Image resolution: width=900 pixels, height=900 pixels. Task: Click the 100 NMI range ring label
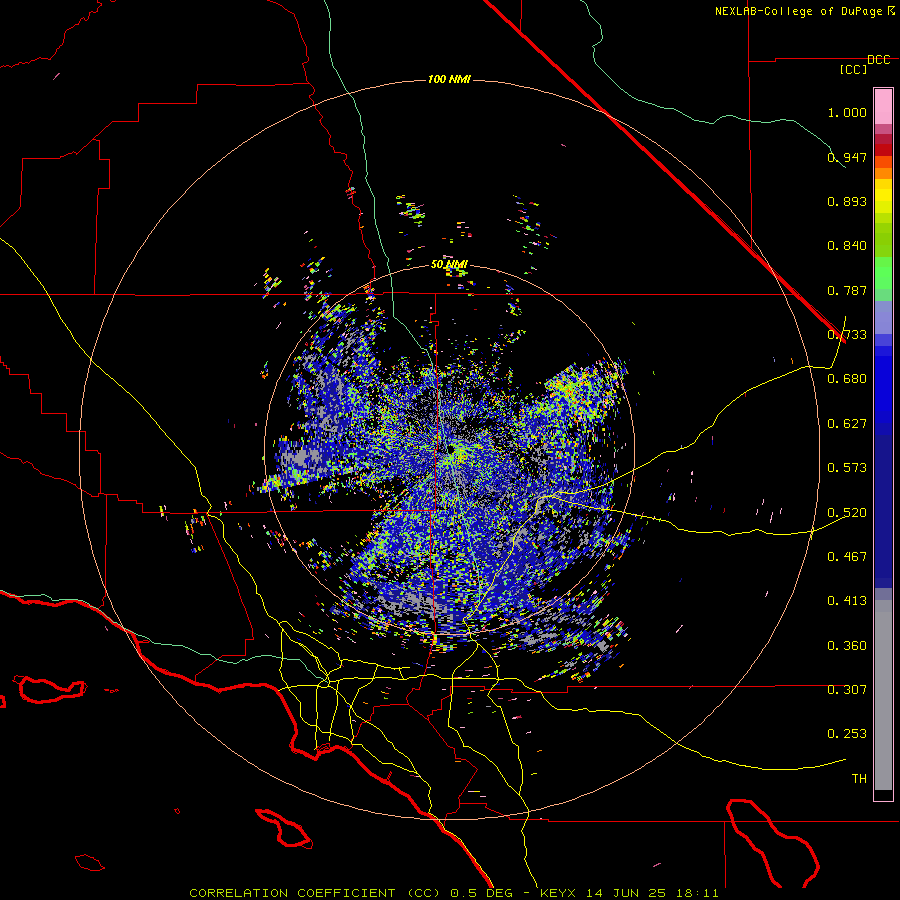449,79
